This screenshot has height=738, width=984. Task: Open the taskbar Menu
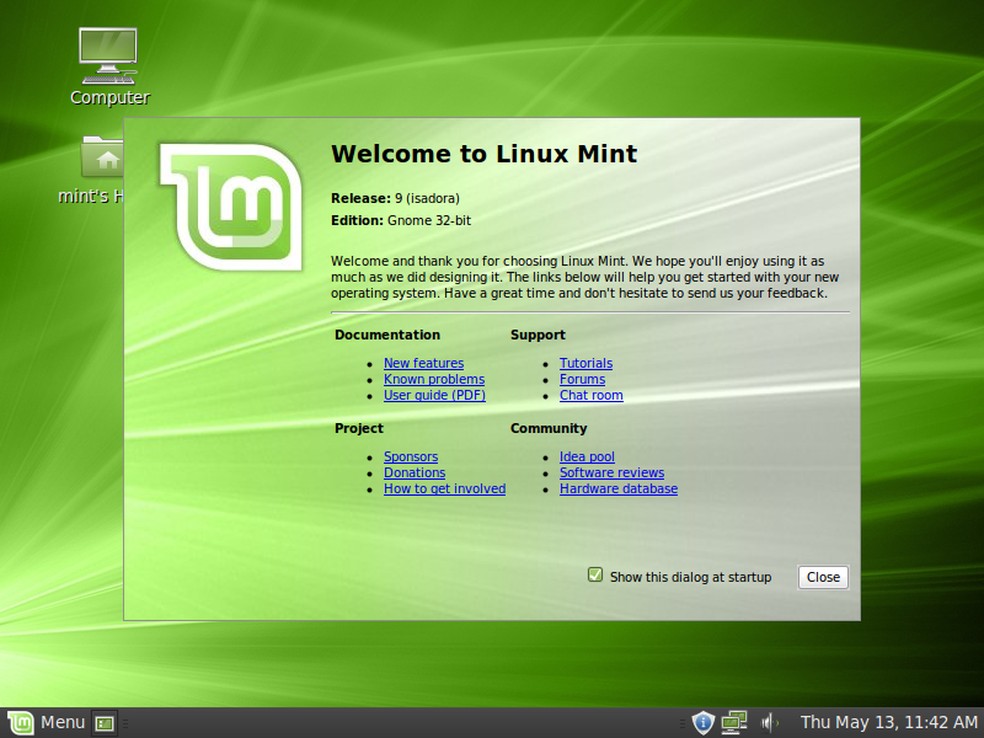63,722
